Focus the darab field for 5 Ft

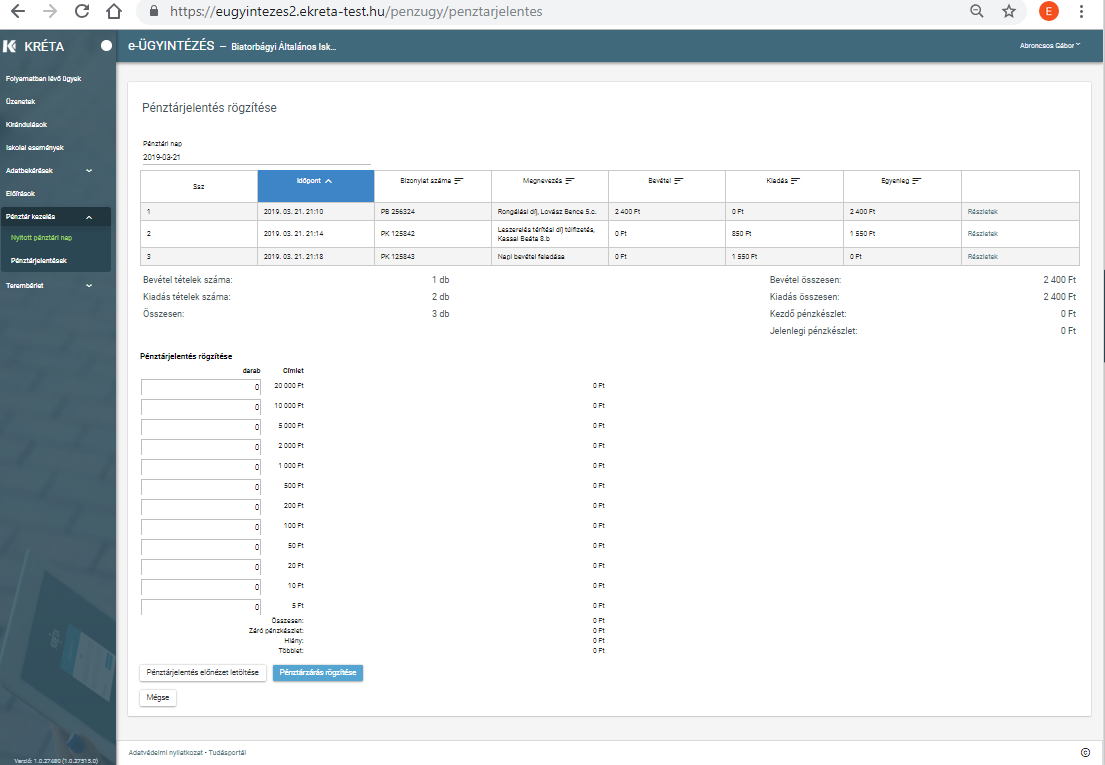201,607
